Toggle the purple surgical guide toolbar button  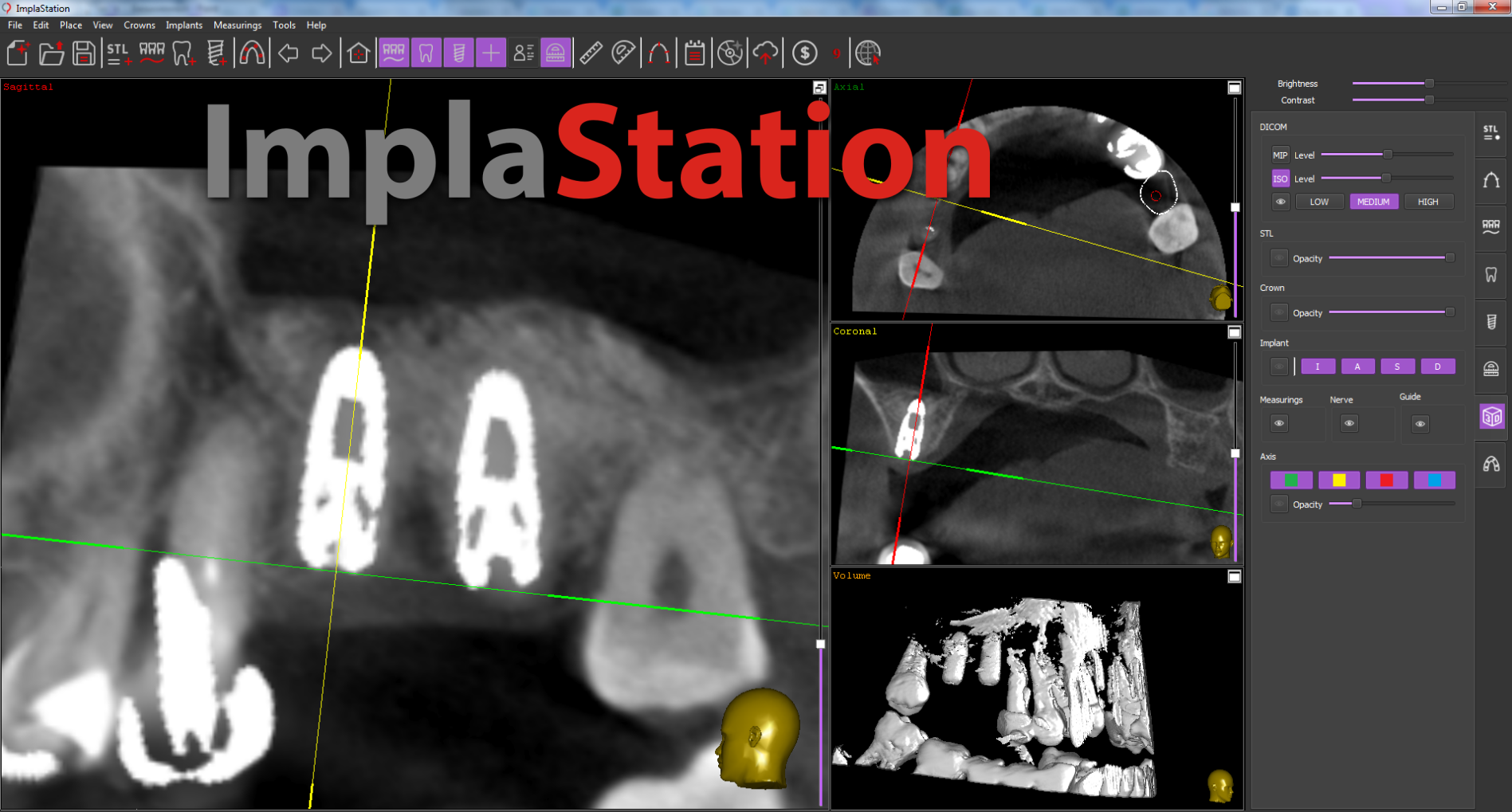coord(556,53)
